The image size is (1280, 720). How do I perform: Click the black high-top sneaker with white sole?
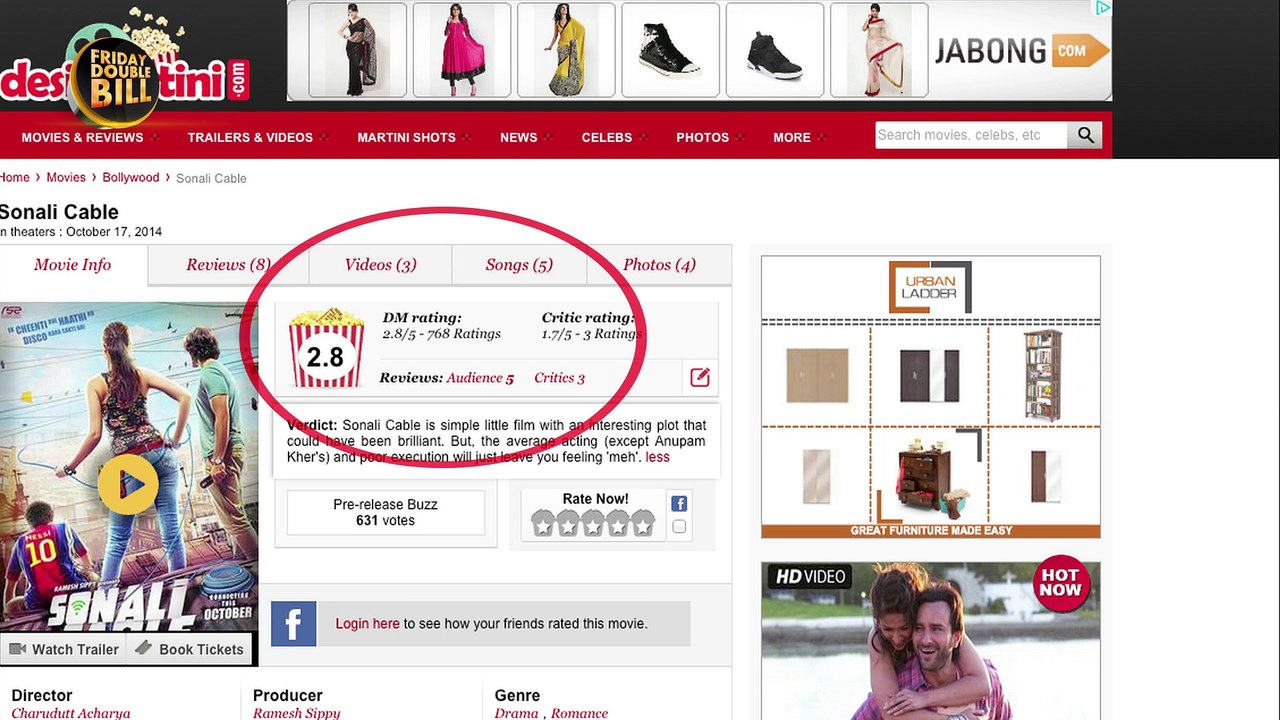pos(670,50)
